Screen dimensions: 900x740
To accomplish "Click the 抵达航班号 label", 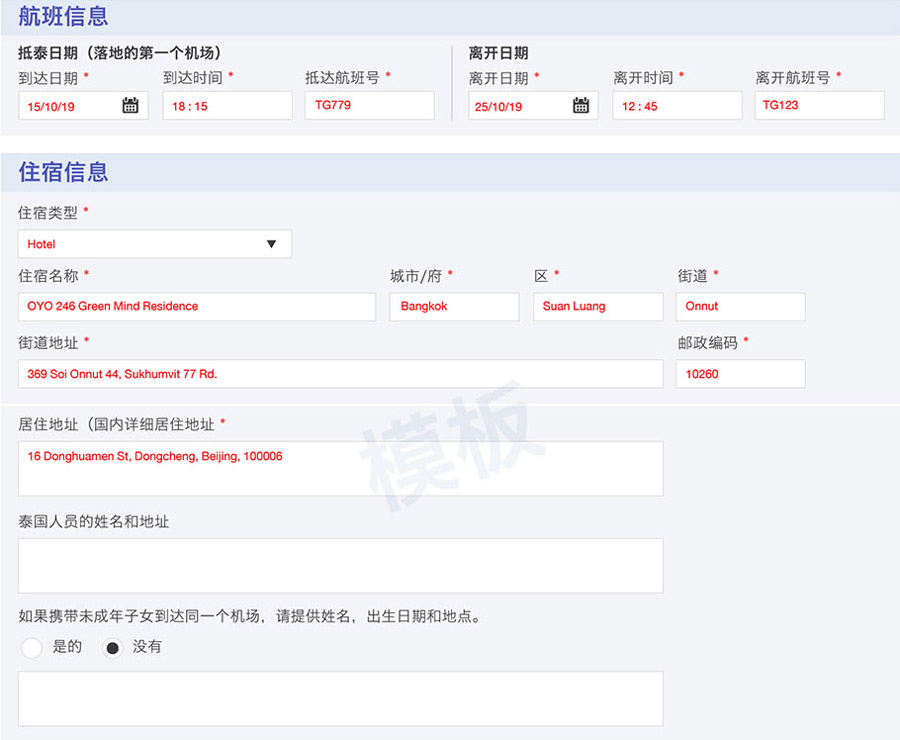I will 342,78.
